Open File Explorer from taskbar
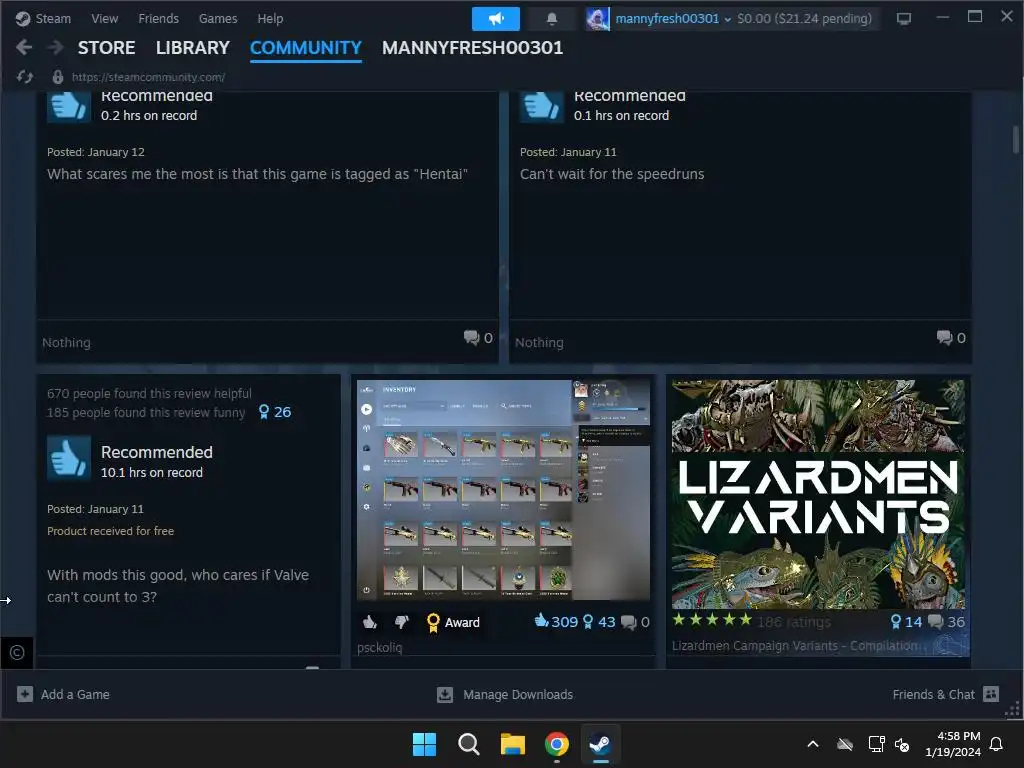Screen dimensions: 1024x768 click(513, 744)
